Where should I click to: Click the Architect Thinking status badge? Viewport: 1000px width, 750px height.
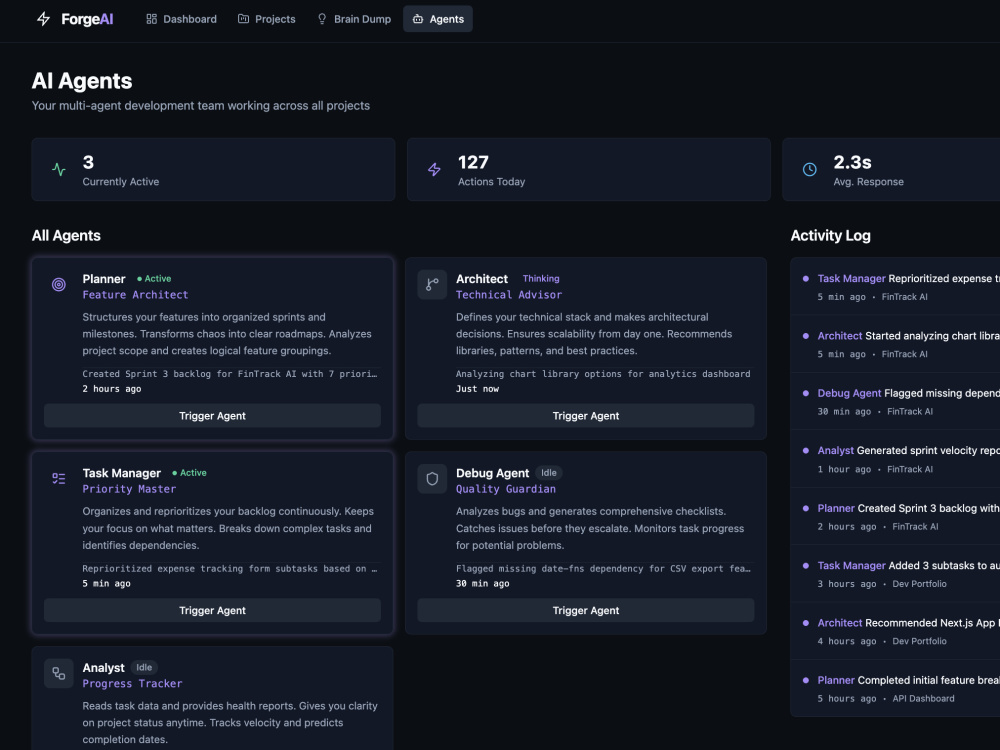541,279
